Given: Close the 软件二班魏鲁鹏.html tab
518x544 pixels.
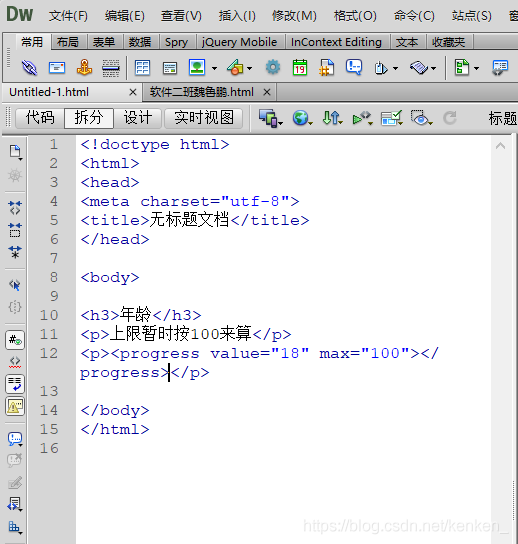Looking at the screenshot, I should [x=266, y=92].
